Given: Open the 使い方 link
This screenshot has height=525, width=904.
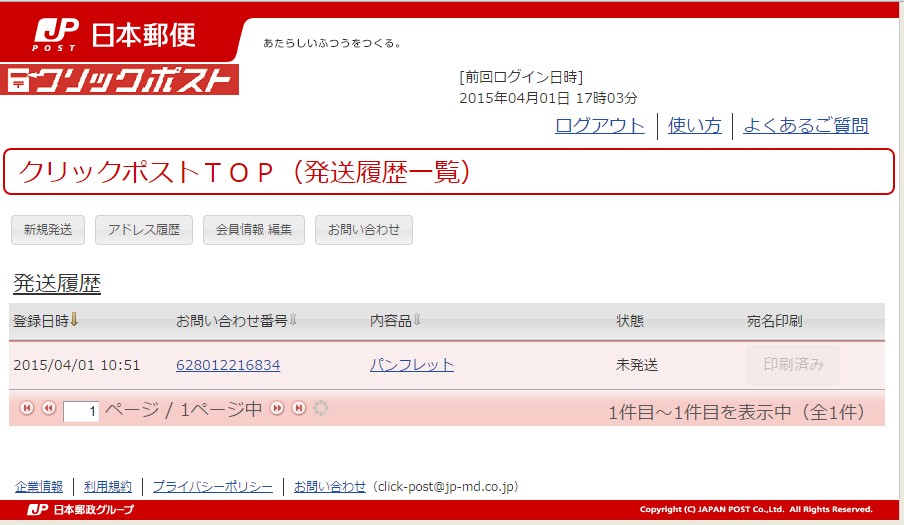Looking at the screenshot, I should coord(695,125).
